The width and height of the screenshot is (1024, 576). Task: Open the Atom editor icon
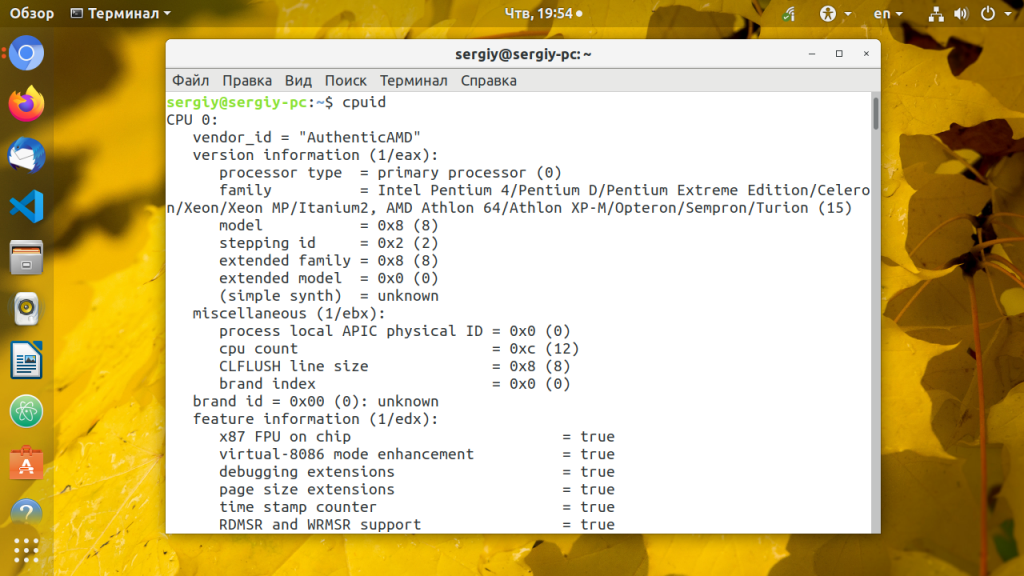pos(27,411)
